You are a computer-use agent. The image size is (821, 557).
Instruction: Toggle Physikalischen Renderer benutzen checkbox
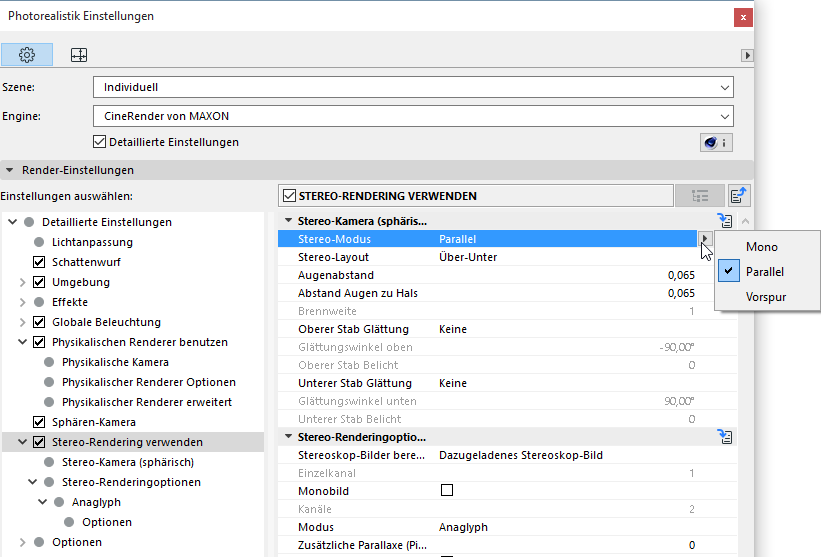[39, 342]
